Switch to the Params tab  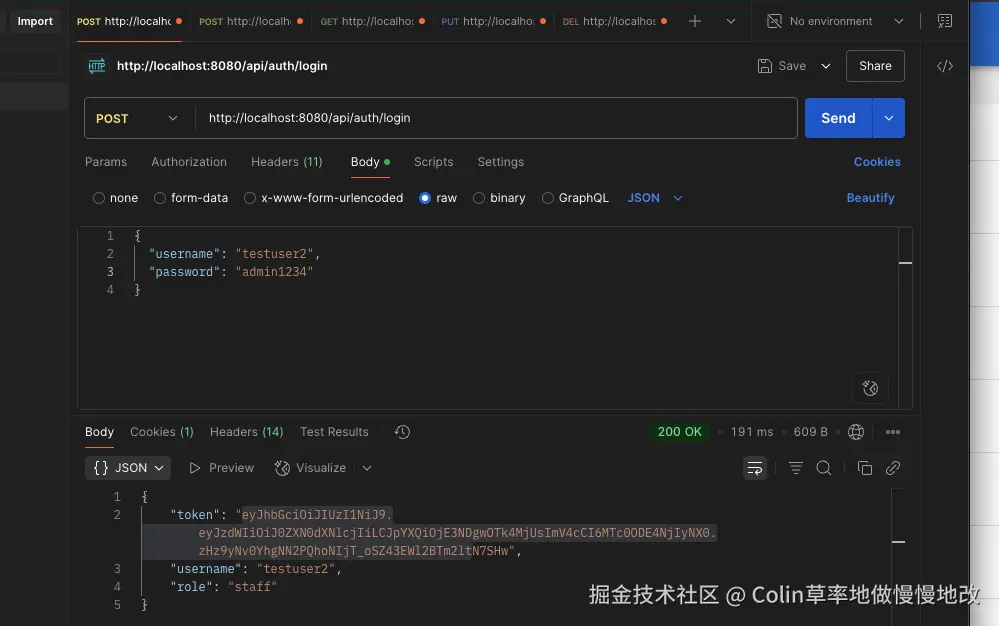click(x=106, y=162)
